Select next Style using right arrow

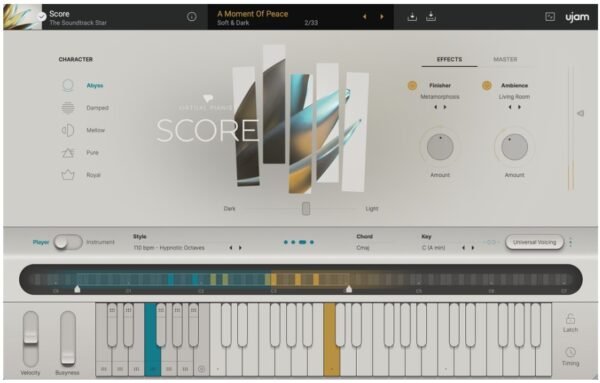point(240,248)
